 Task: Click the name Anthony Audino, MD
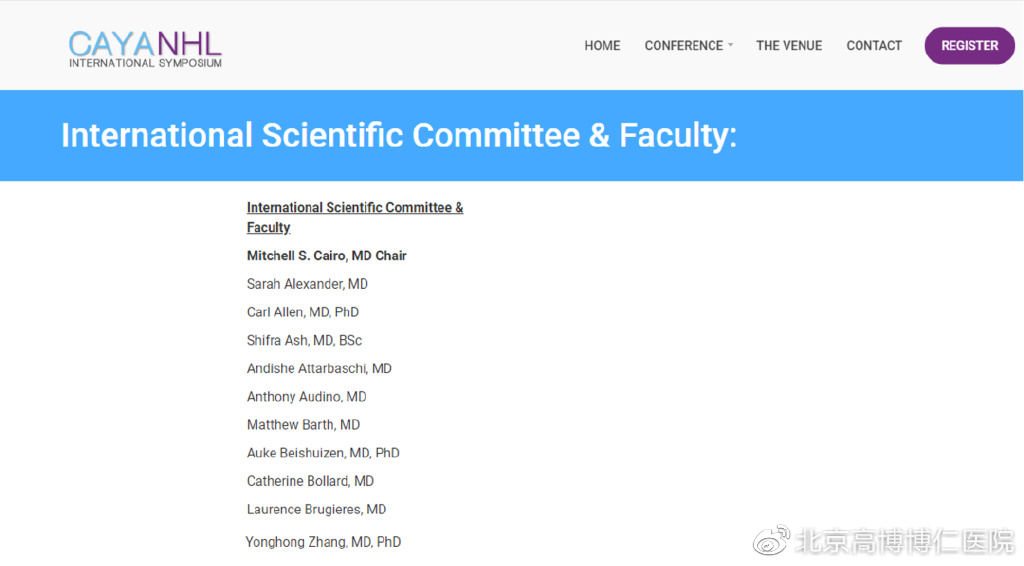pos(306,396)
